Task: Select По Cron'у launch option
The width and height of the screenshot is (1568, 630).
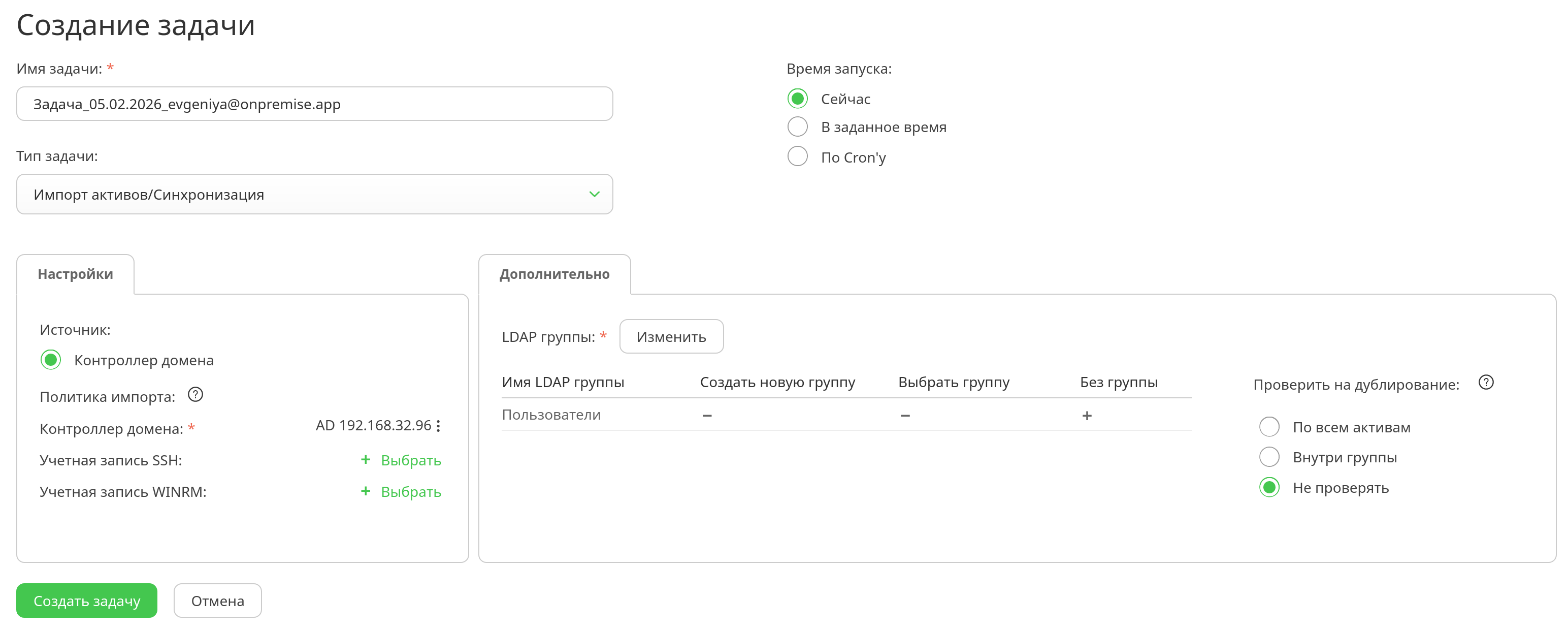Action: click(797, 156)
